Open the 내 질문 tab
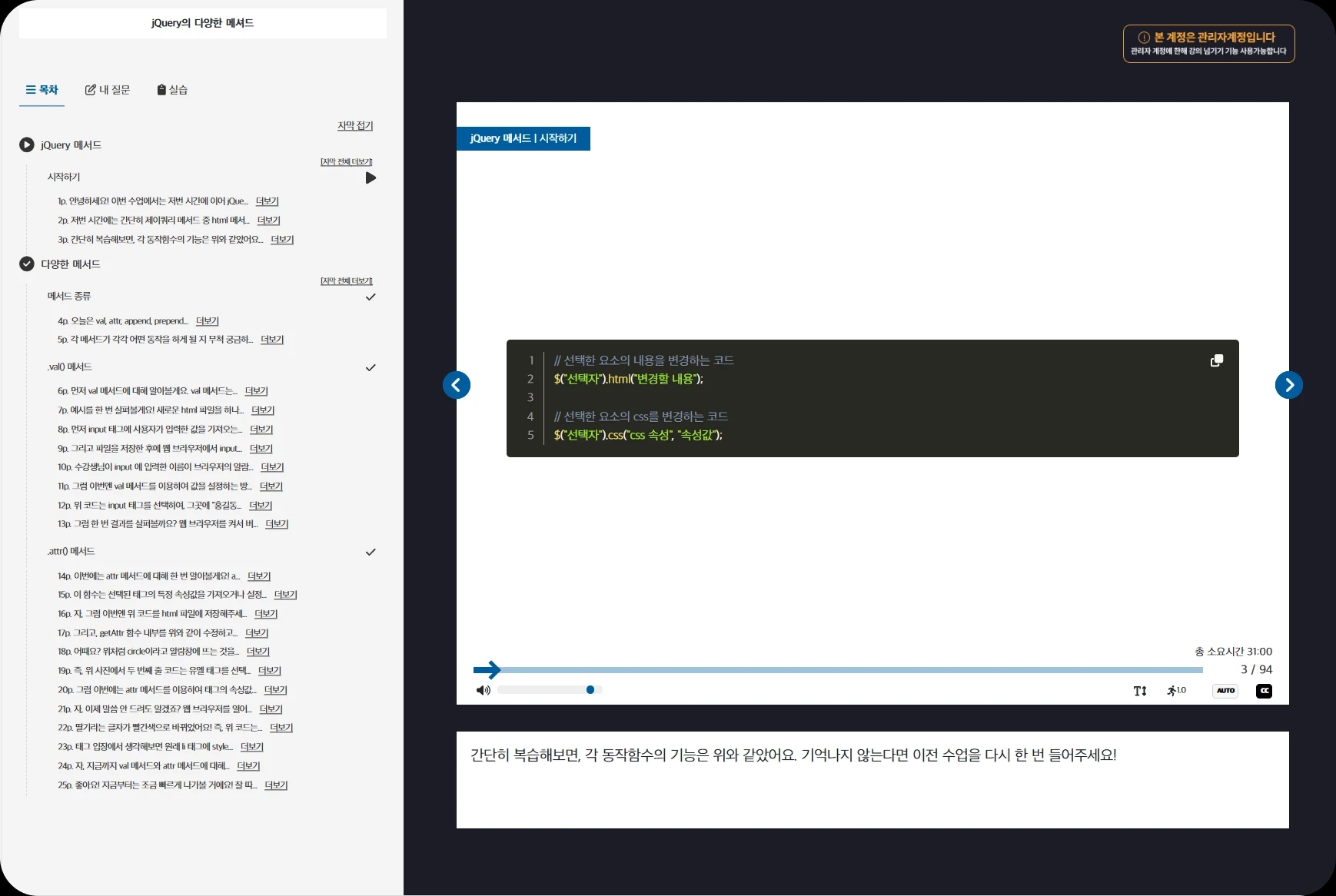This screenshot has height=896, width=1336. [x=108, y=90]
